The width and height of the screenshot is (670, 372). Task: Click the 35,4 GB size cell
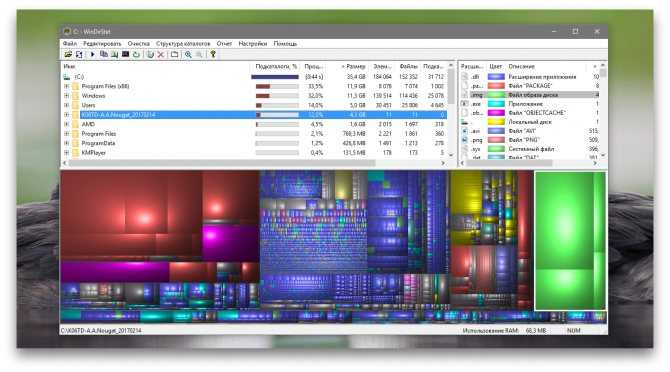pyautogui.click(x=356, y=77)
